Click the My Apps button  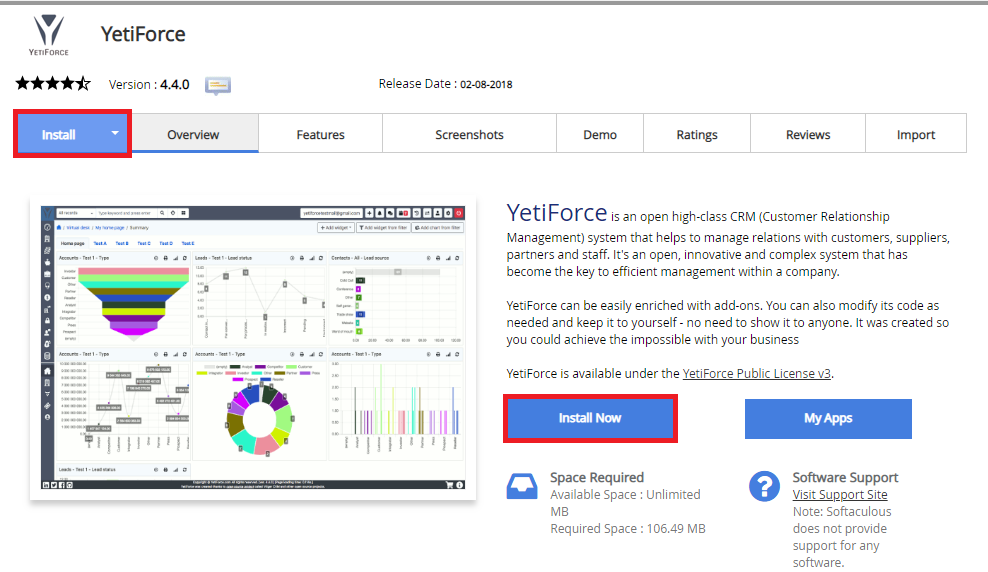coord(828,418)
